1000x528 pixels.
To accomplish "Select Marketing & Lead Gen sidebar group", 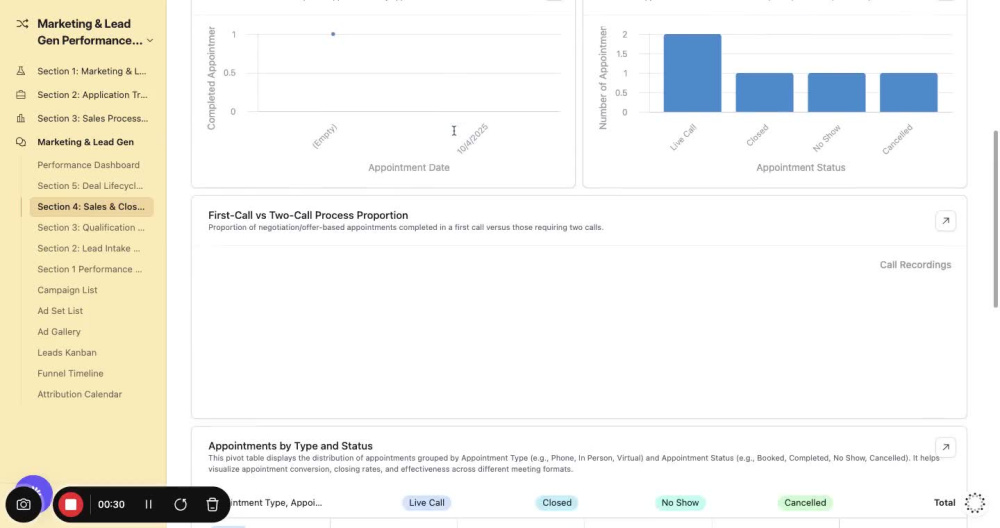I will (x=85, y=142).
